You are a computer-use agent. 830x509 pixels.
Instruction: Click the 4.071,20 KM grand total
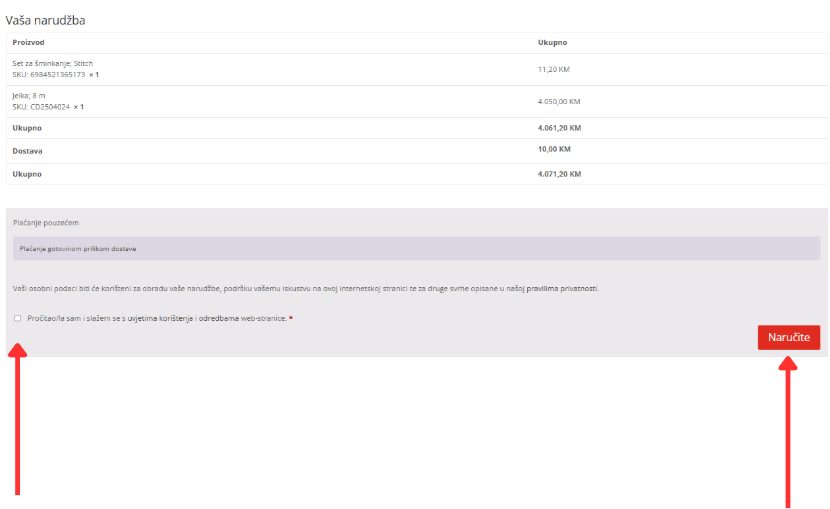(558, 174)
